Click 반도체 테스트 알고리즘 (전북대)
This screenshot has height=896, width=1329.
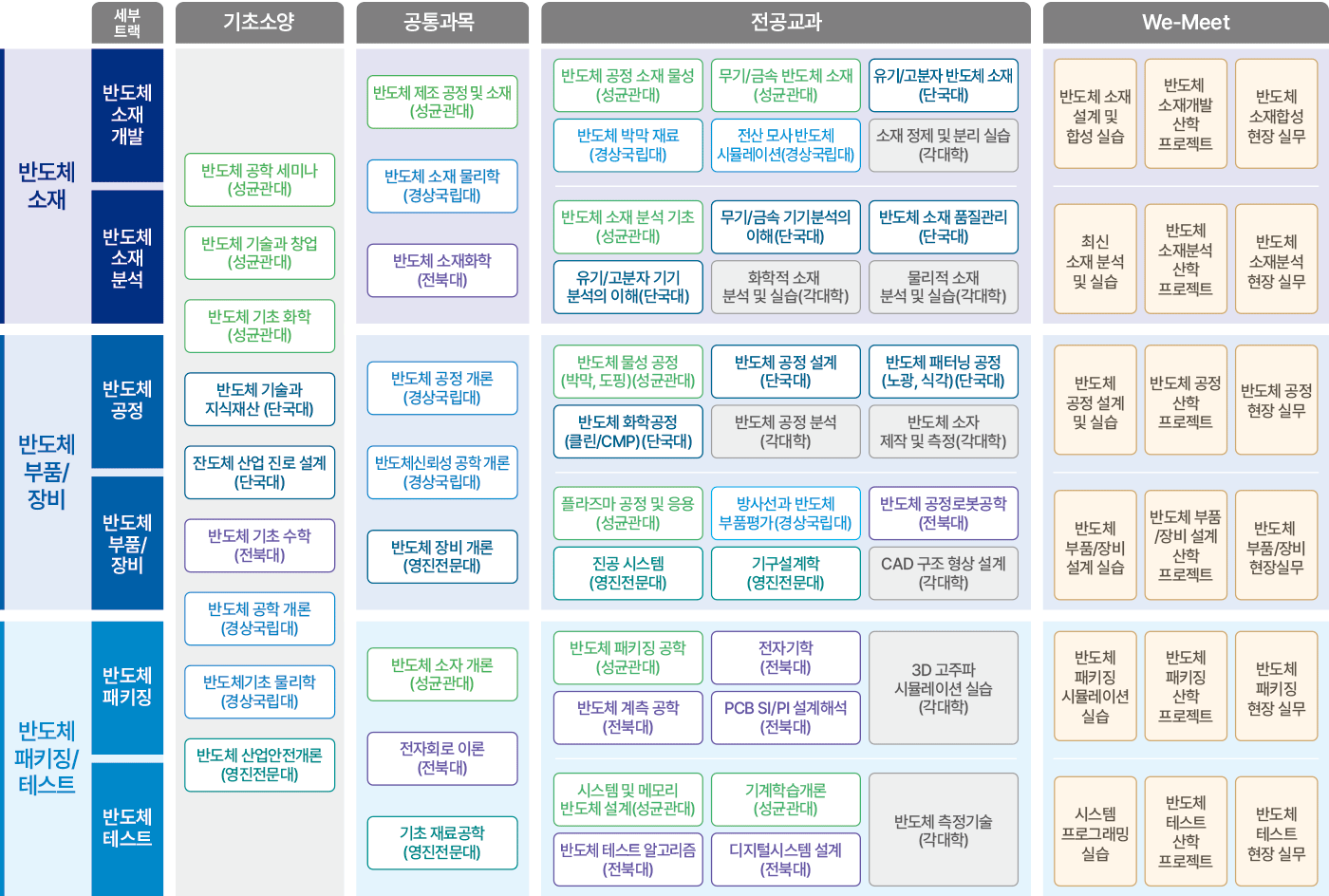point(628,860)
